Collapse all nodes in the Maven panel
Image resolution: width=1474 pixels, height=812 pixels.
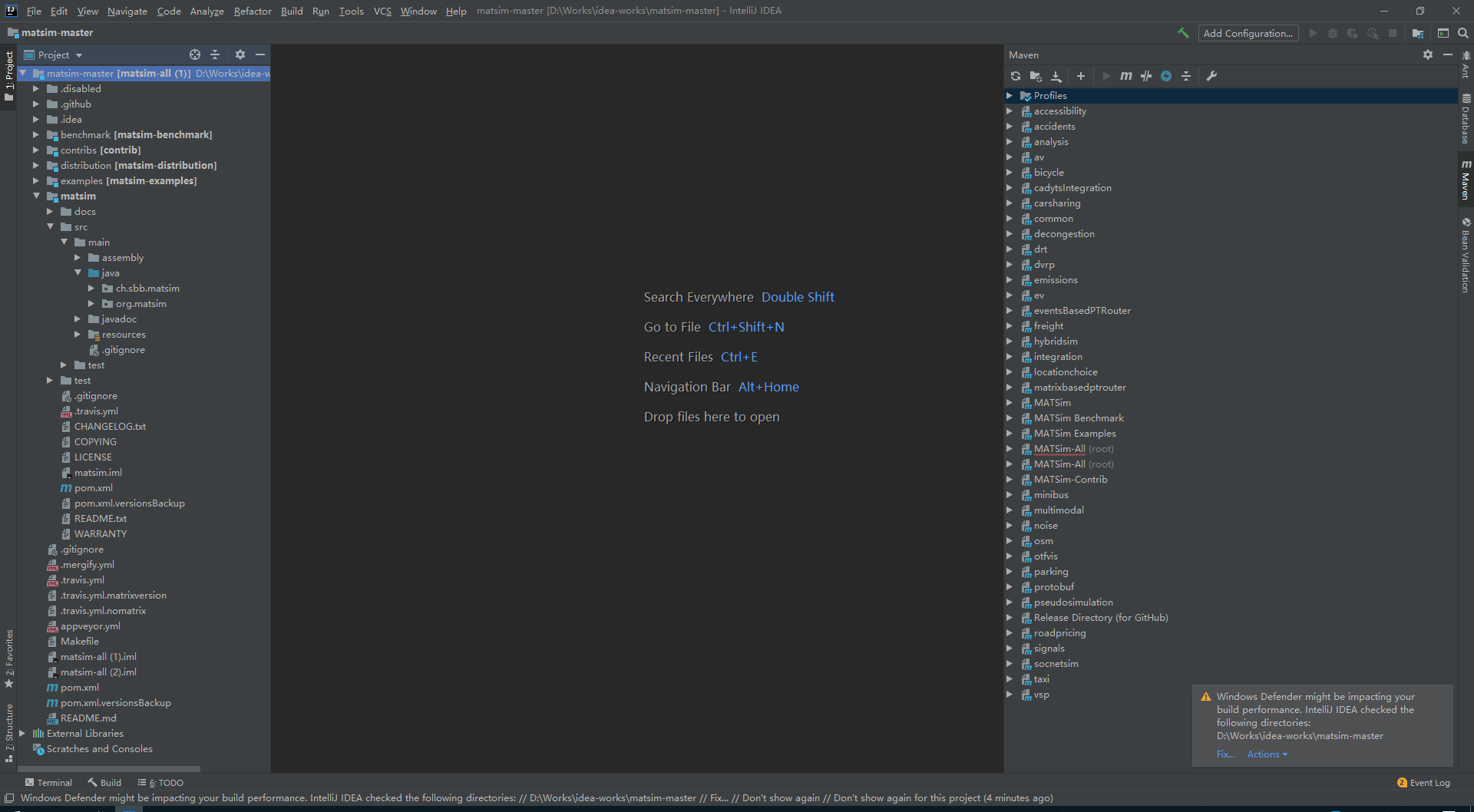(x=1186, y=76)
